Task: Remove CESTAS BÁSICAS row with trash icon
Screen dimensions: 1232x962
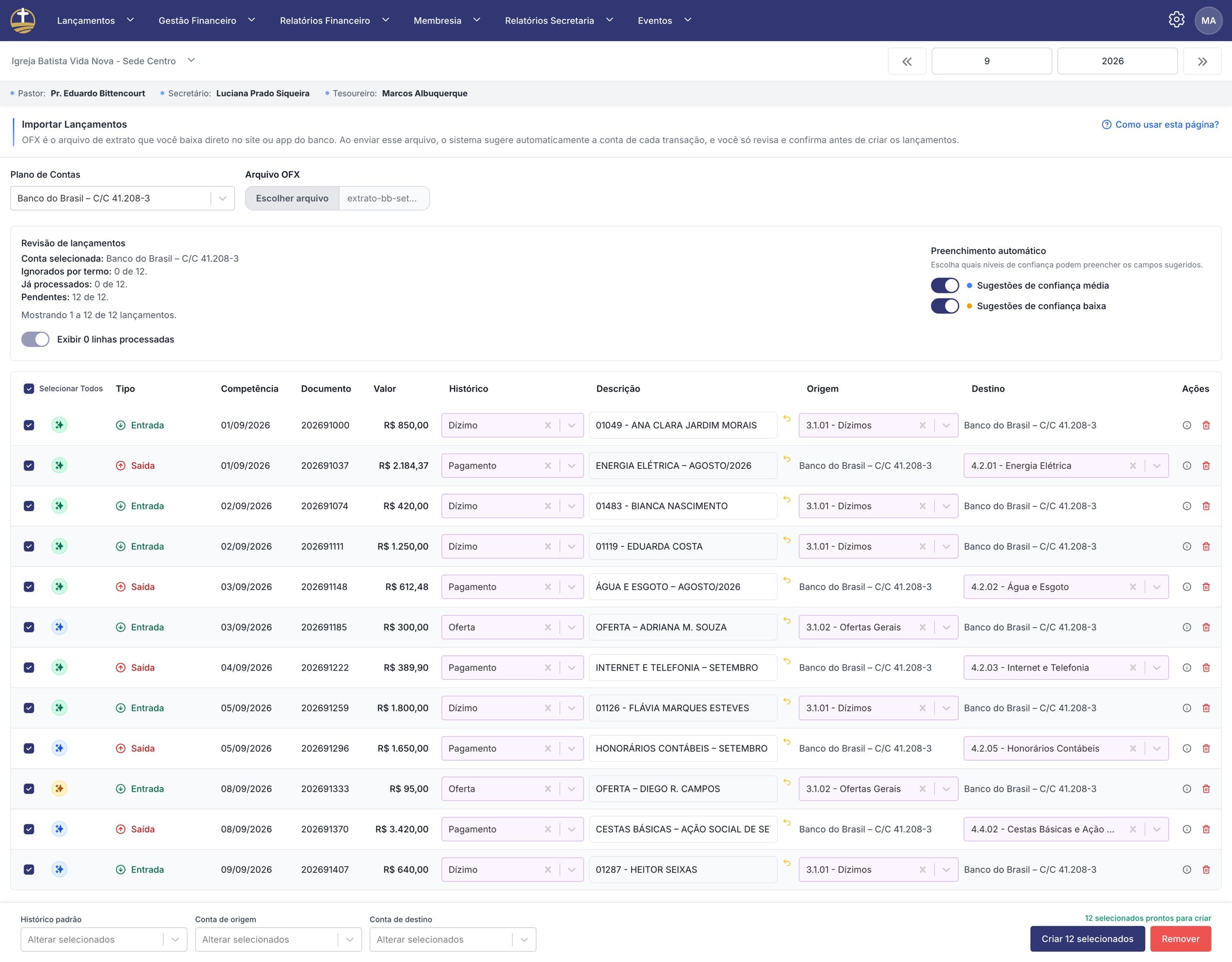Action: [1206, 829]
